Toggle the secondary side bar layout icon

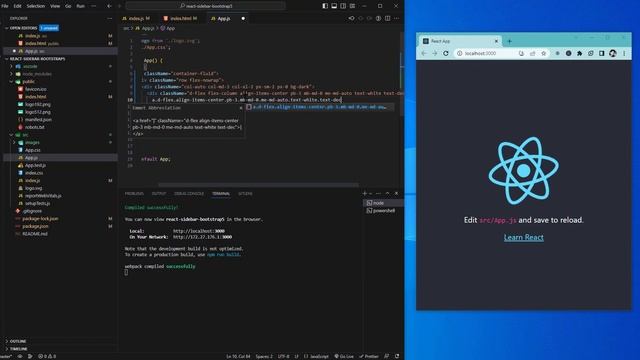(x=343, y=6)
